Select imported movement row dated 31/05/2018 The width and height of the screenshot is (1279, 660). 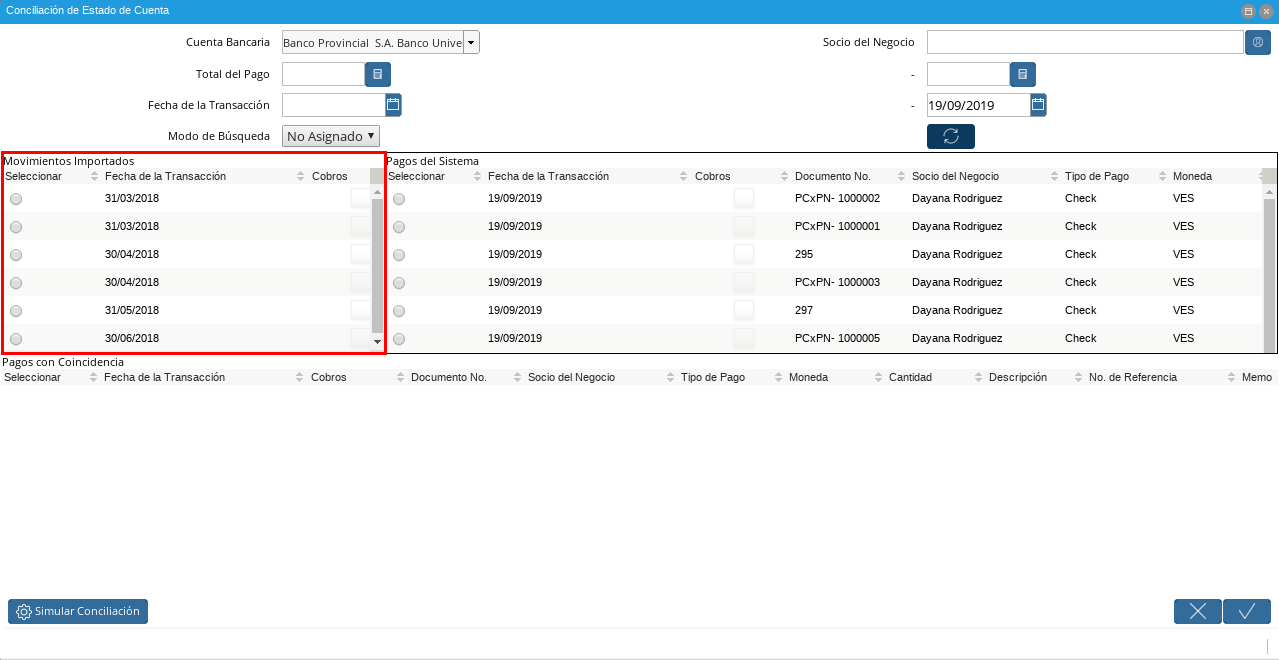[16, 311]
